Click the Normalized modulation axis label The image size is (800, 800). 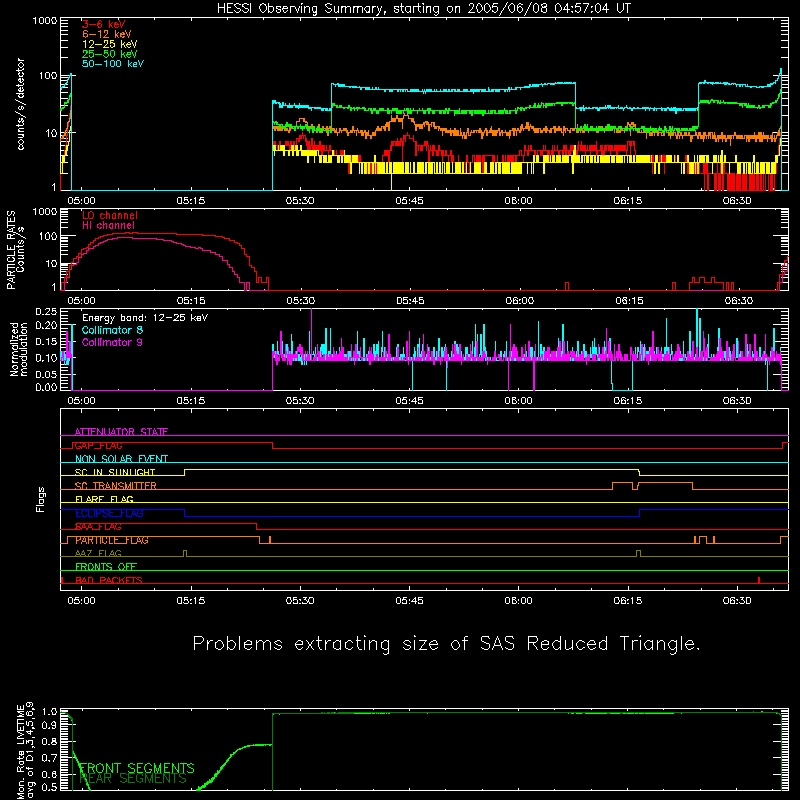[x=19, y=349]
